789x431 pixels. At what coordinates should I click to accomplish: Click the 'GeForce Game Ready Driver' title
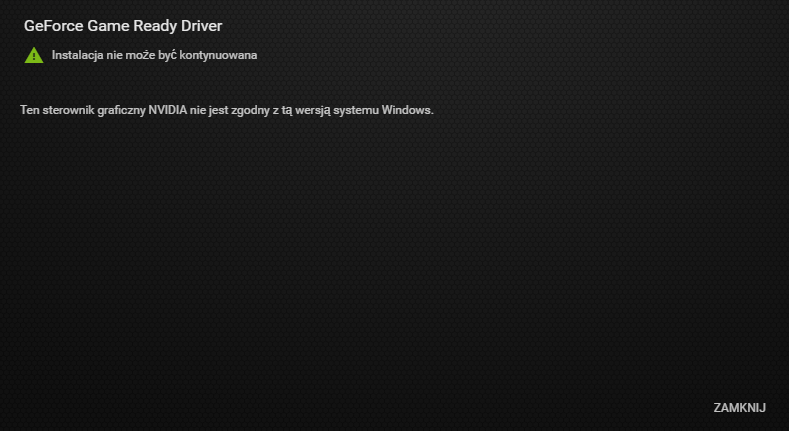click(x=123, y=26)
